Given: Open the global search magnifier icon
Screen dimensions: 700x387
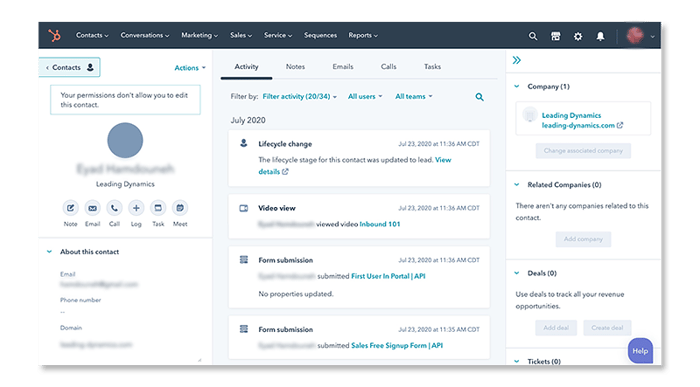Looking at the screenshot, I should pos(533,36).
